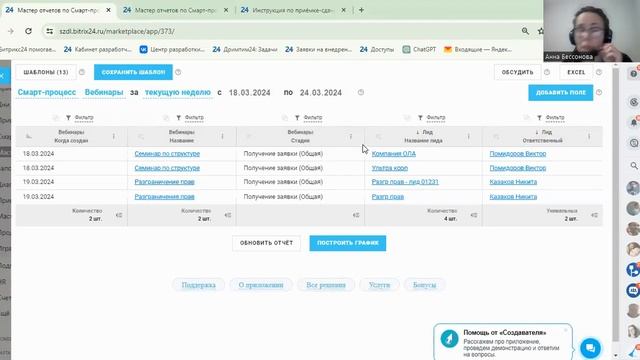
Task: Open the Вебинары smart-process selector
Action: tap(104, 93)
